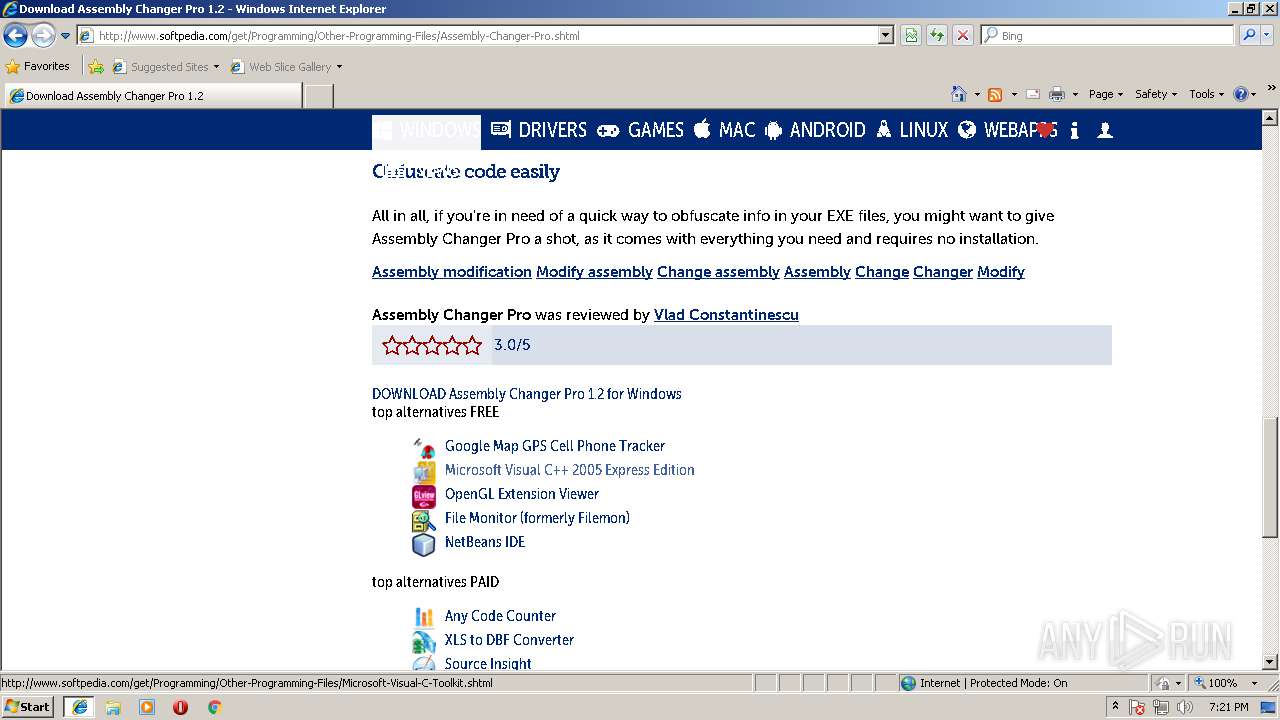Open reviewer Vlad Constantinescu's profile link
Screen dimensions: 1280x720
tap(726, 315)
